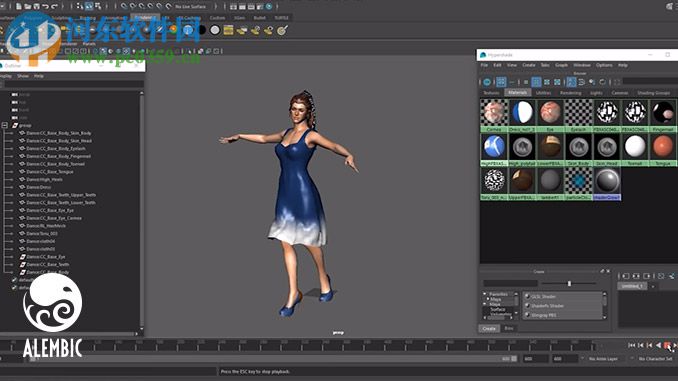Step back one frame in playback controls
This screenshot has height=381, width=678.
pos(641,345)
